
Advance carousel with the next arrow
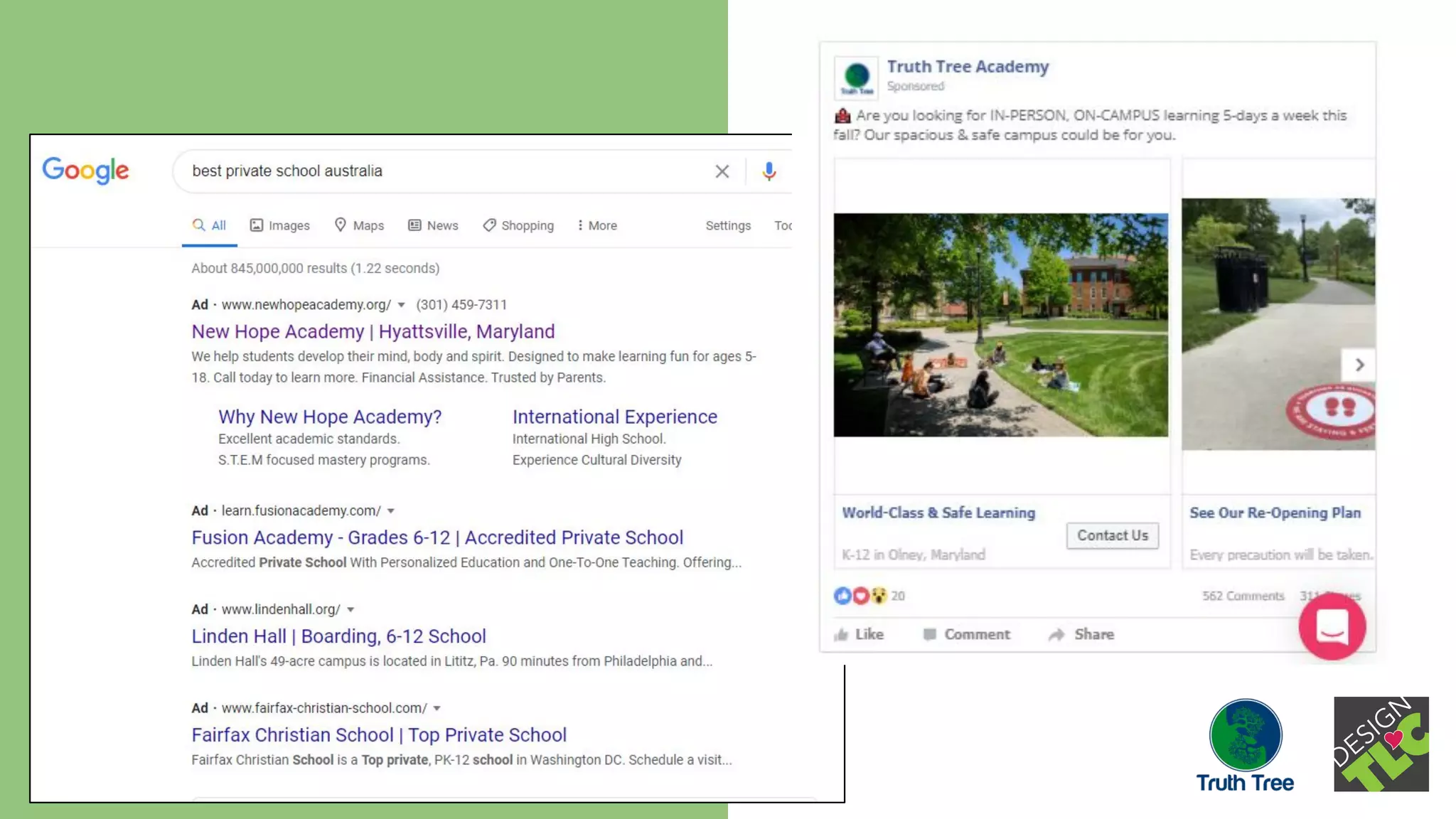pos(1359,365)
